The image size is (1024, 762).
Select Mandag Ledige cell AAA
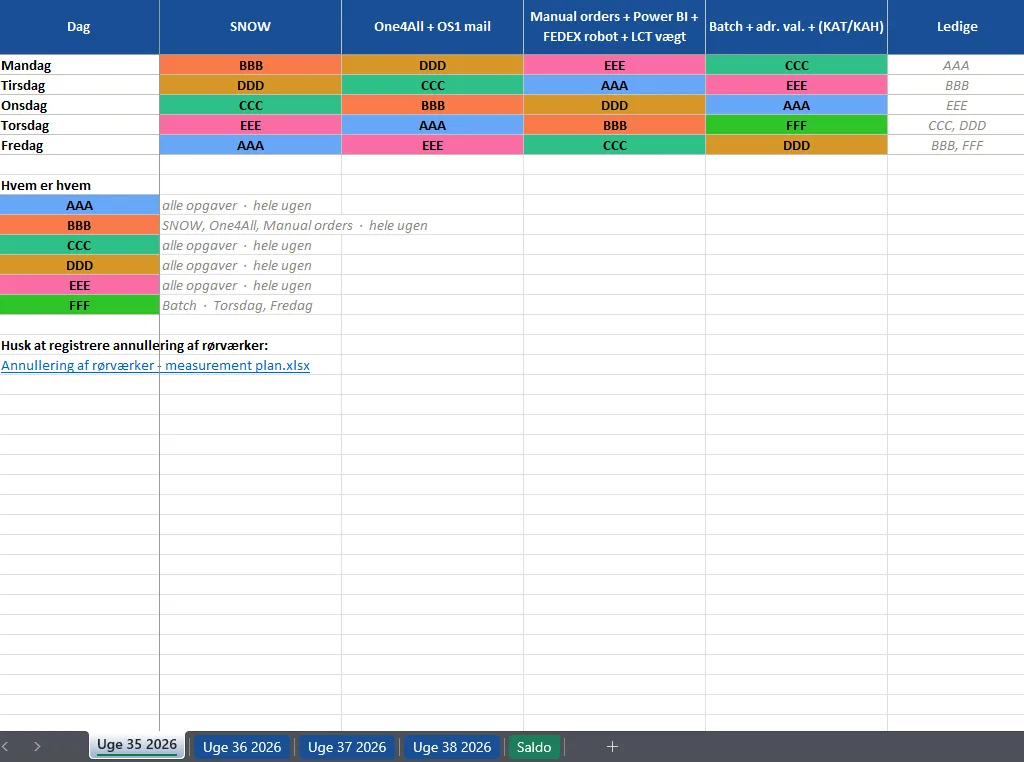point(957,65)
